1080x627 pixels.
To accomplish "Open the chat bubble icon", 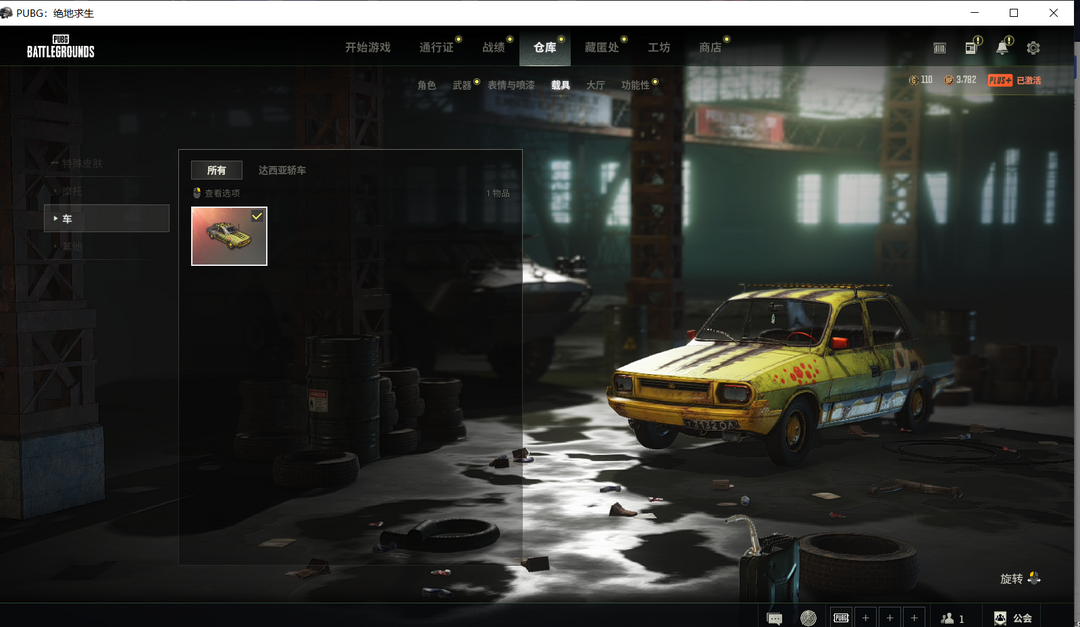I will 774,619.
